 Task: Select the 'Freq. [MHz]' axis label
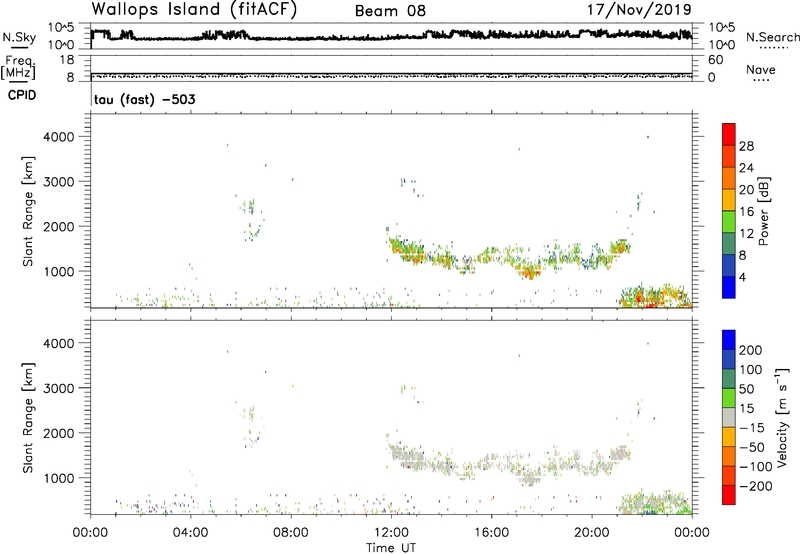[18, 67]
